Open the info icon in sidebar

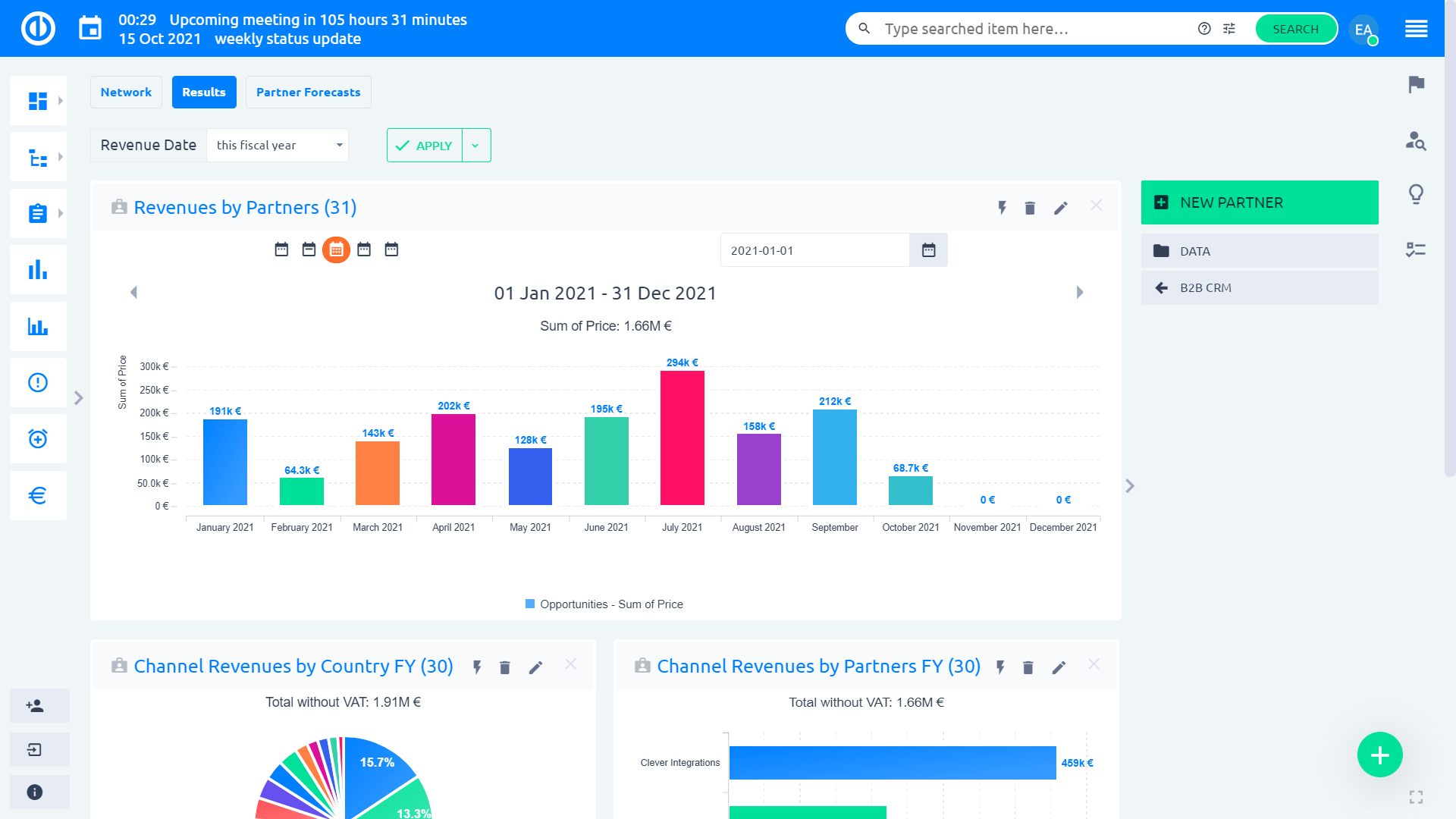tap(35, 792)
